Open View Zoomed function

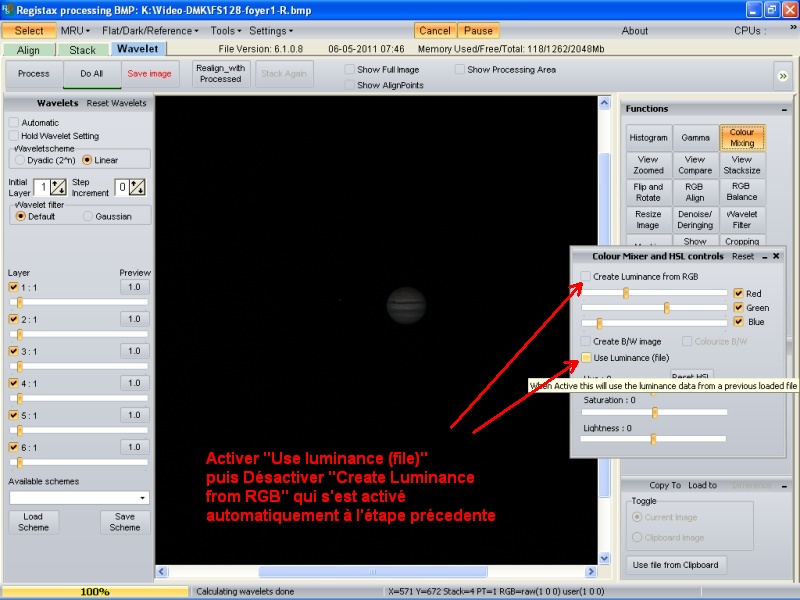pos(648,165)
